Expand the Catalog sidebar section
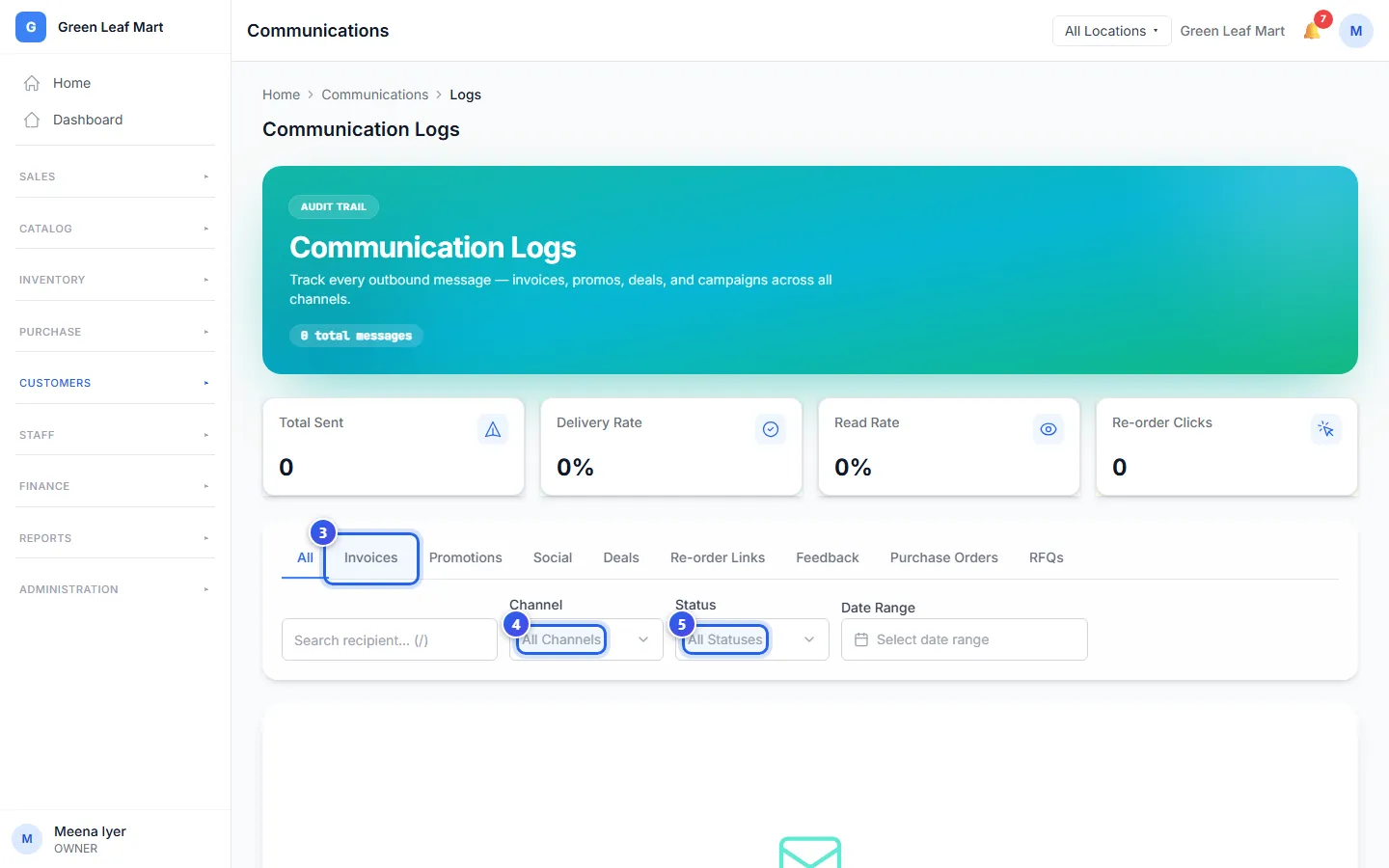The height and width of the screenshot is (868, 1389). (x=115, y=229)
